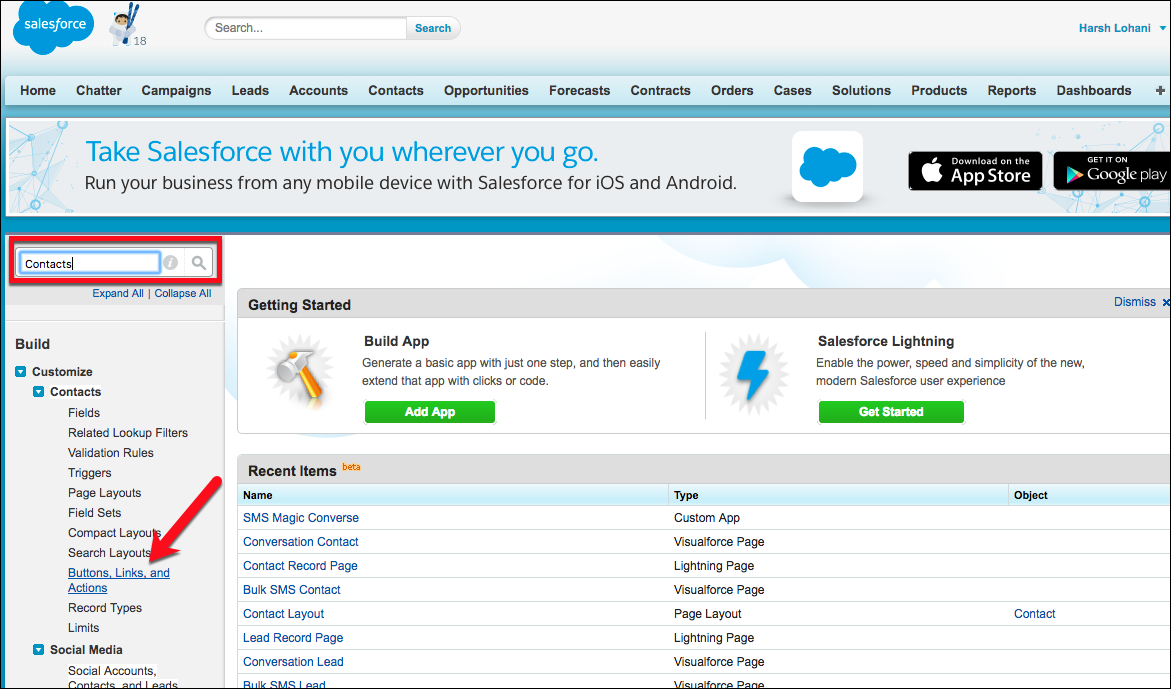Open the Bulk SMS Contact link
The image size is (1171, 689).
pos(291,590)
